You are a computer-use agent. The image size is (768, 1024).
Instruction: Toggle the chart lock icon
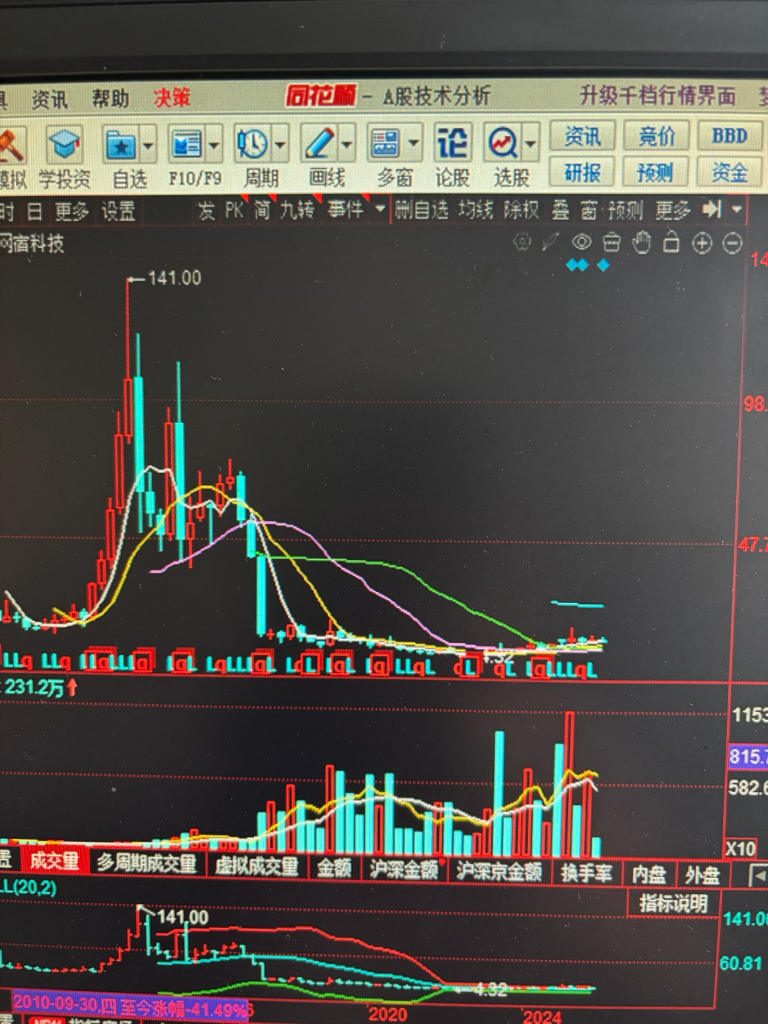671,243
